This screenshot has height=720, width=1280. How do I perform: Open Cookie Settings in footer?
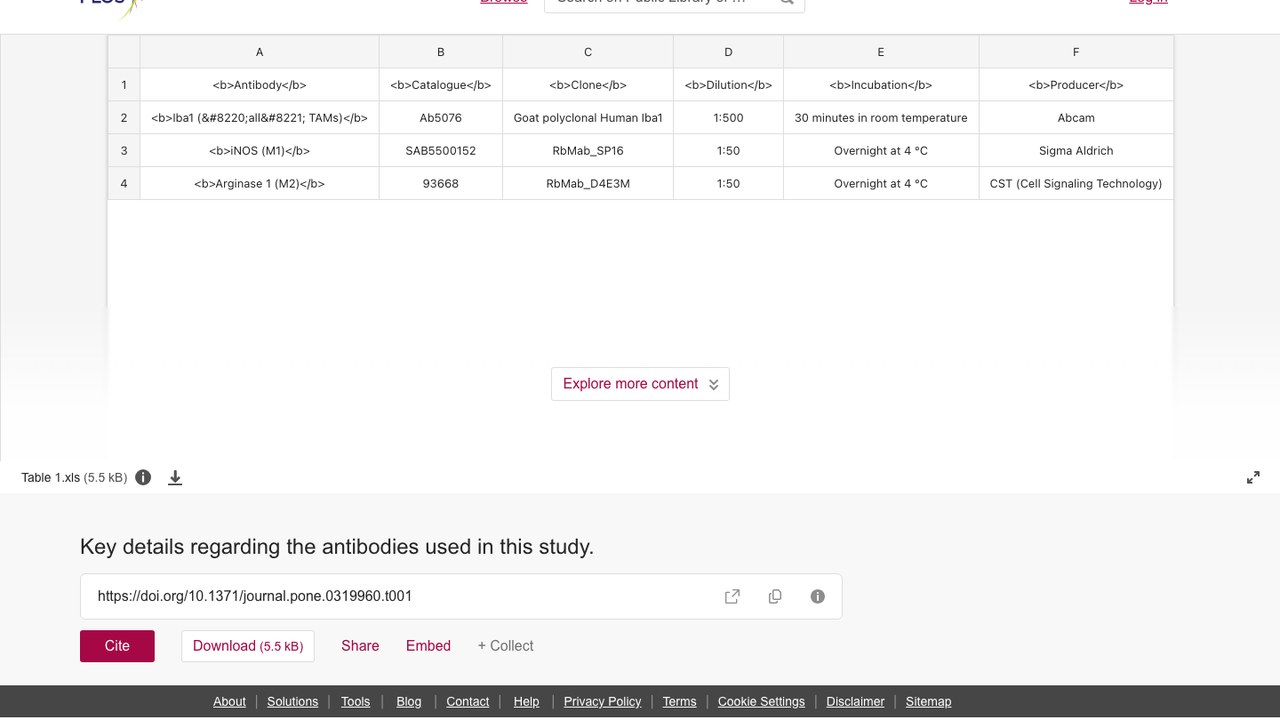point(761,701)
